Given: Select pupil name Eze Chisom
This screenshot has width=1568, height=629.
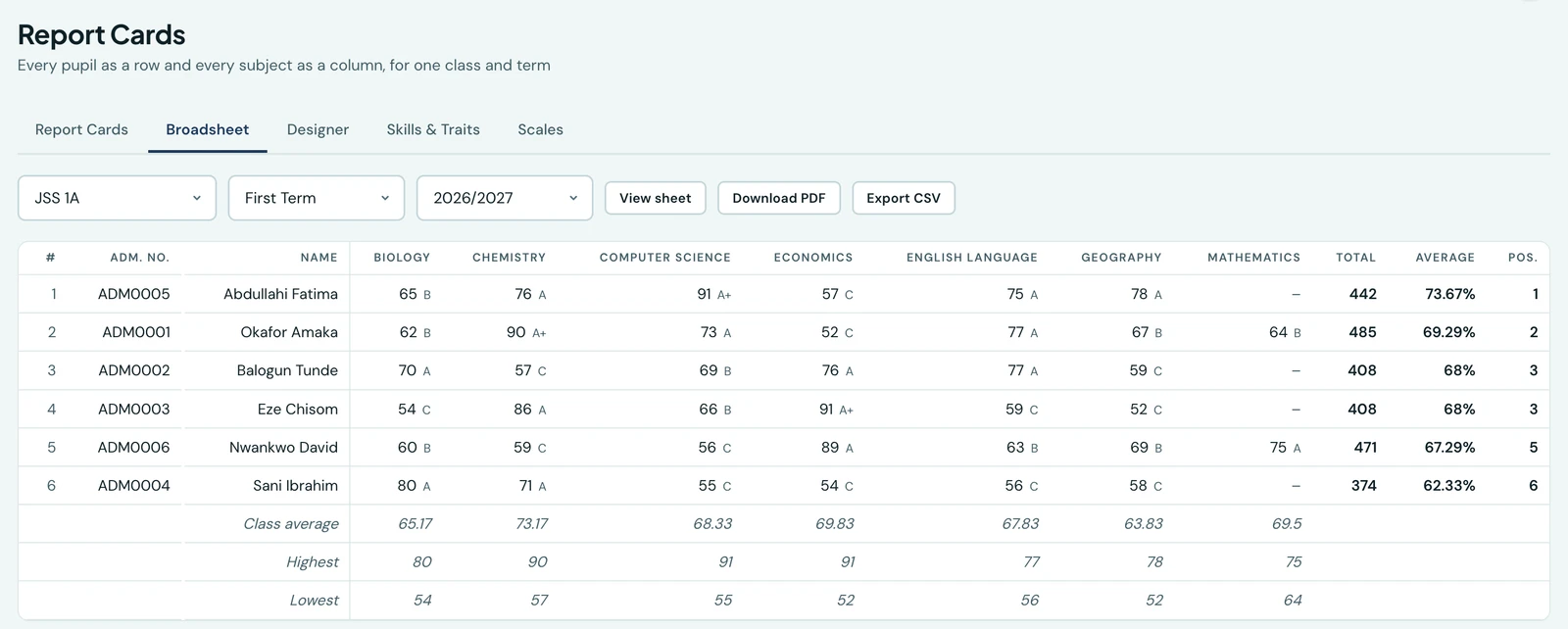Looking at the screenshot, I should click(298, 409).
